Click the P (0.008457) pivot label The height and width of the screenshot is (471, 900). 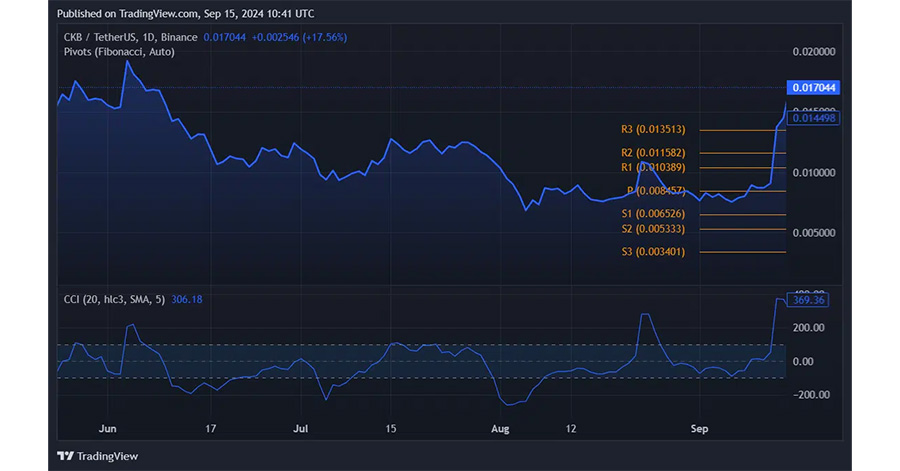click(656, 190)
